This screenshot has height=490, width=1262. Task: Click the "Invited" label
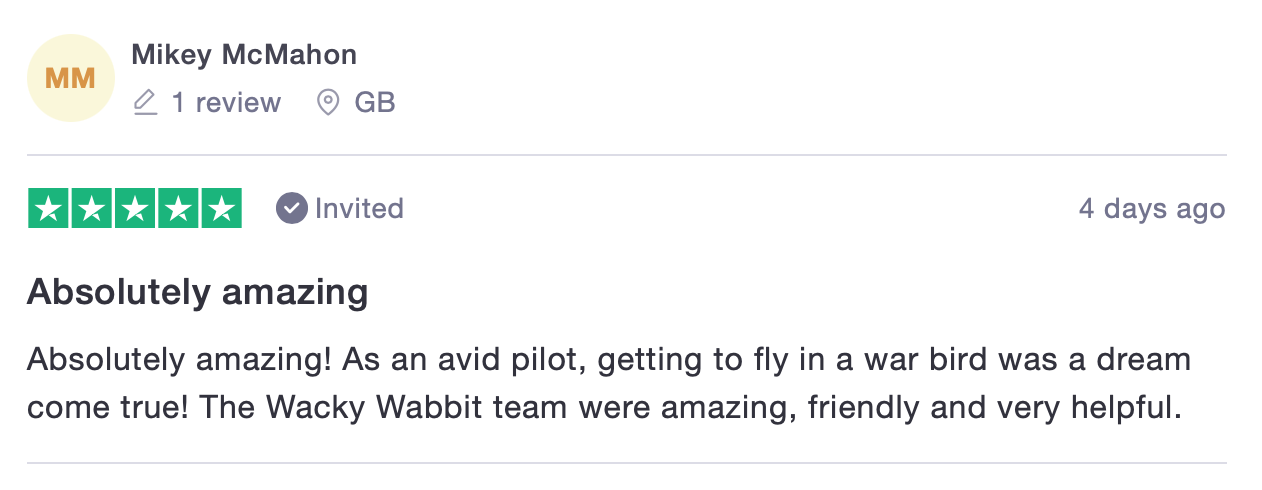point(359,208)
